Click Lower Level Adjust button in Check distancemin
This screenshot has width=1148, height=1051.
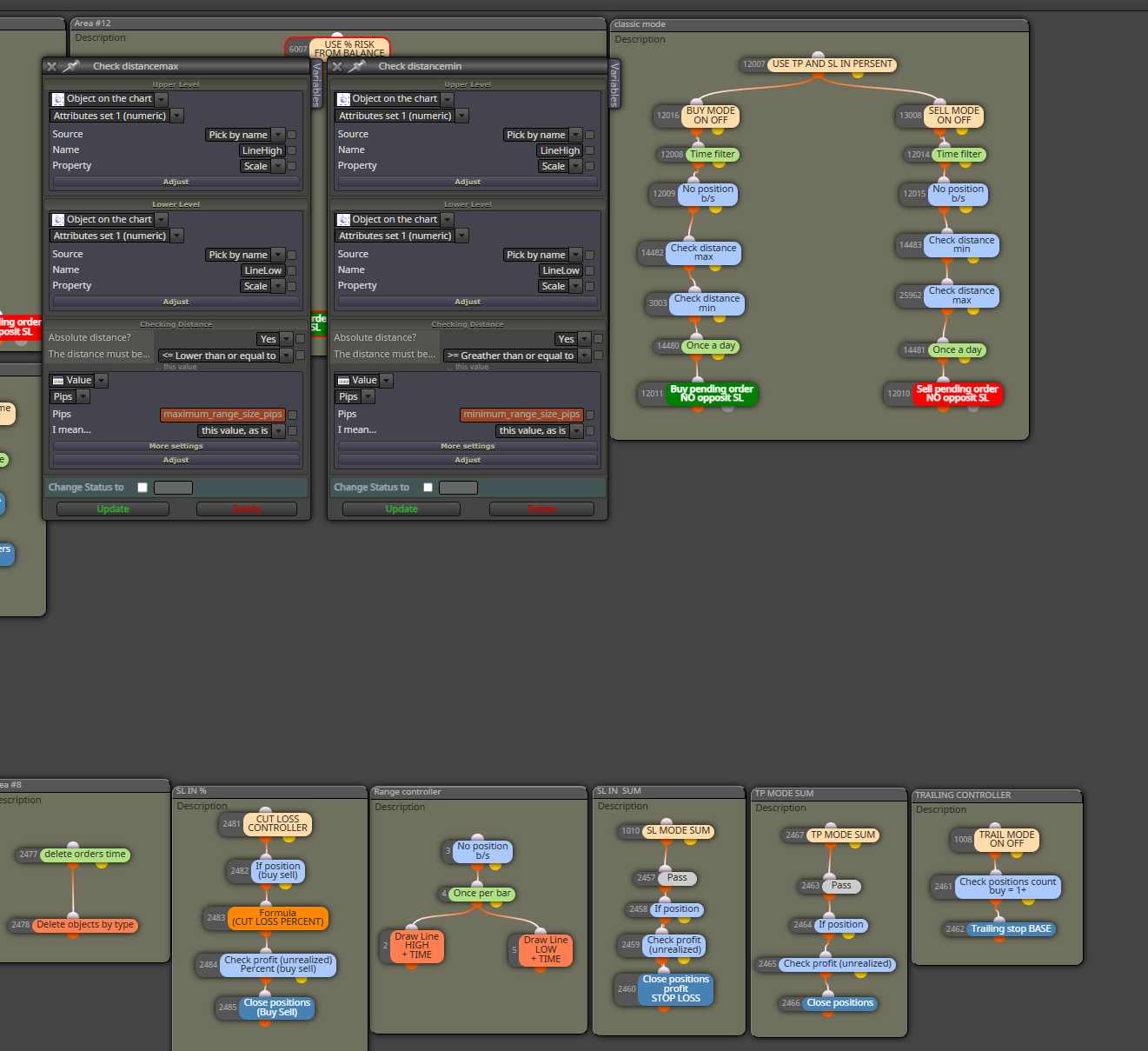pos(468,302)
